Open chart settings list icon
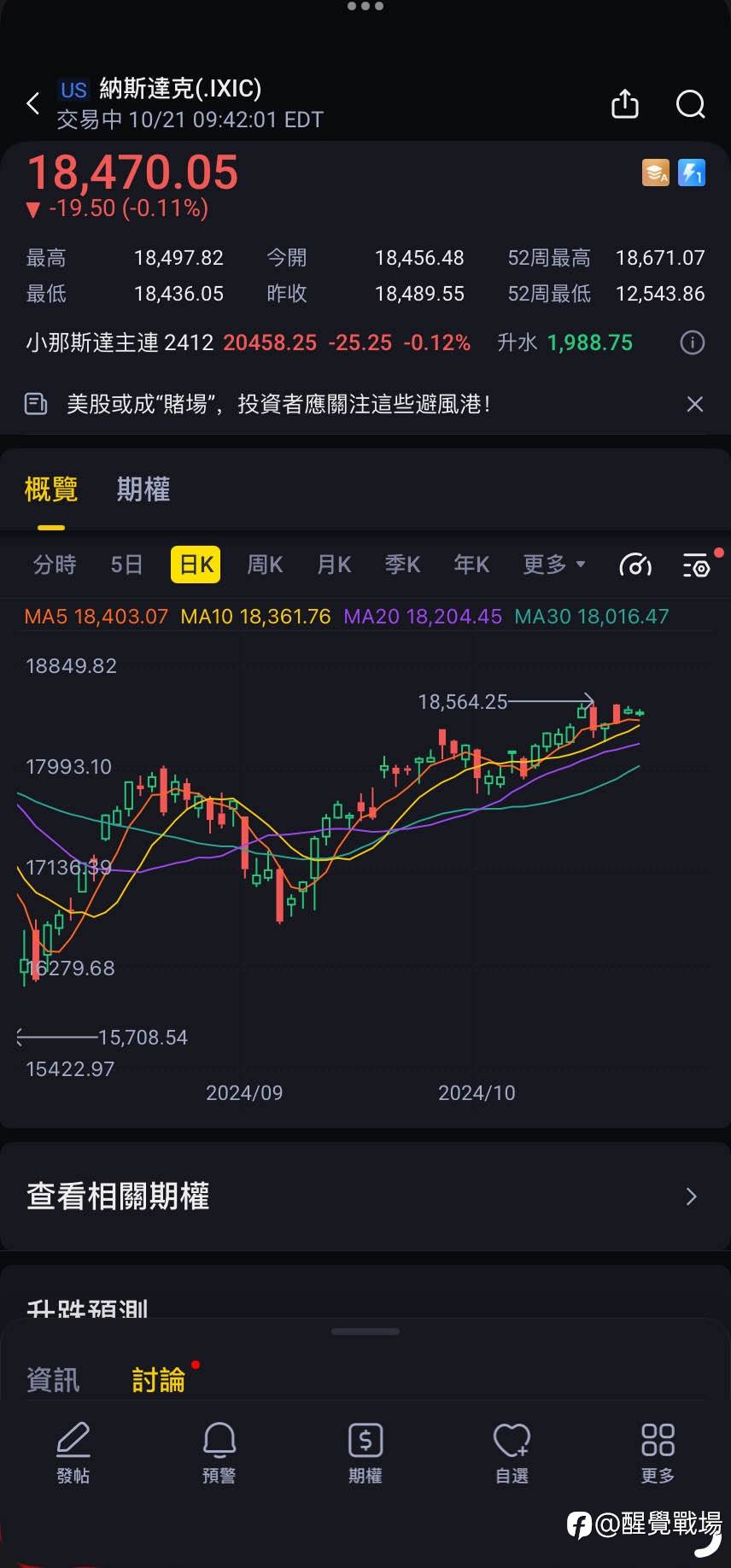Viewport: 731px width, 1568px height. tap(696, 565)
